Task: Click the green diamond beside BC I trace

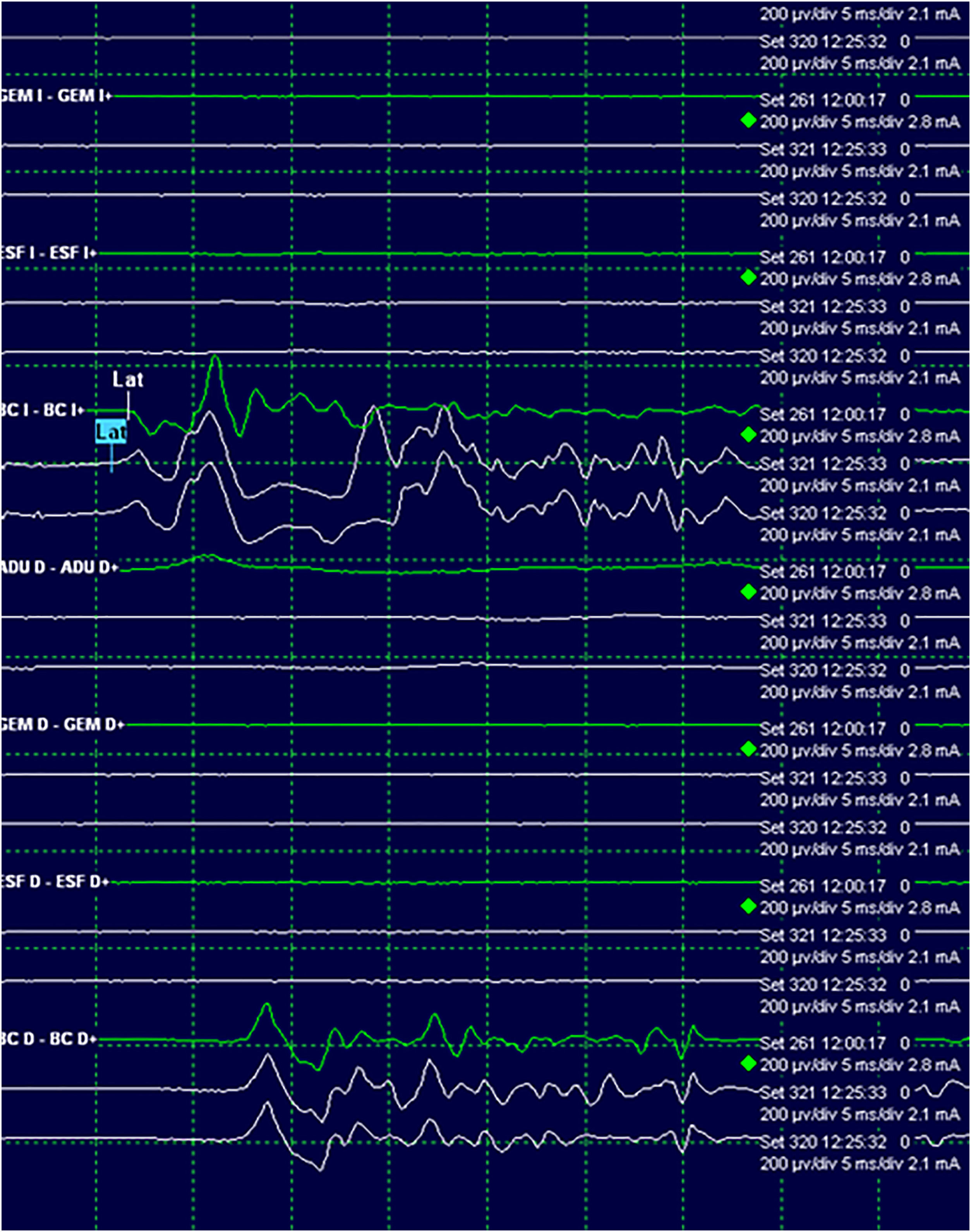Action: [x=748, y=435]
